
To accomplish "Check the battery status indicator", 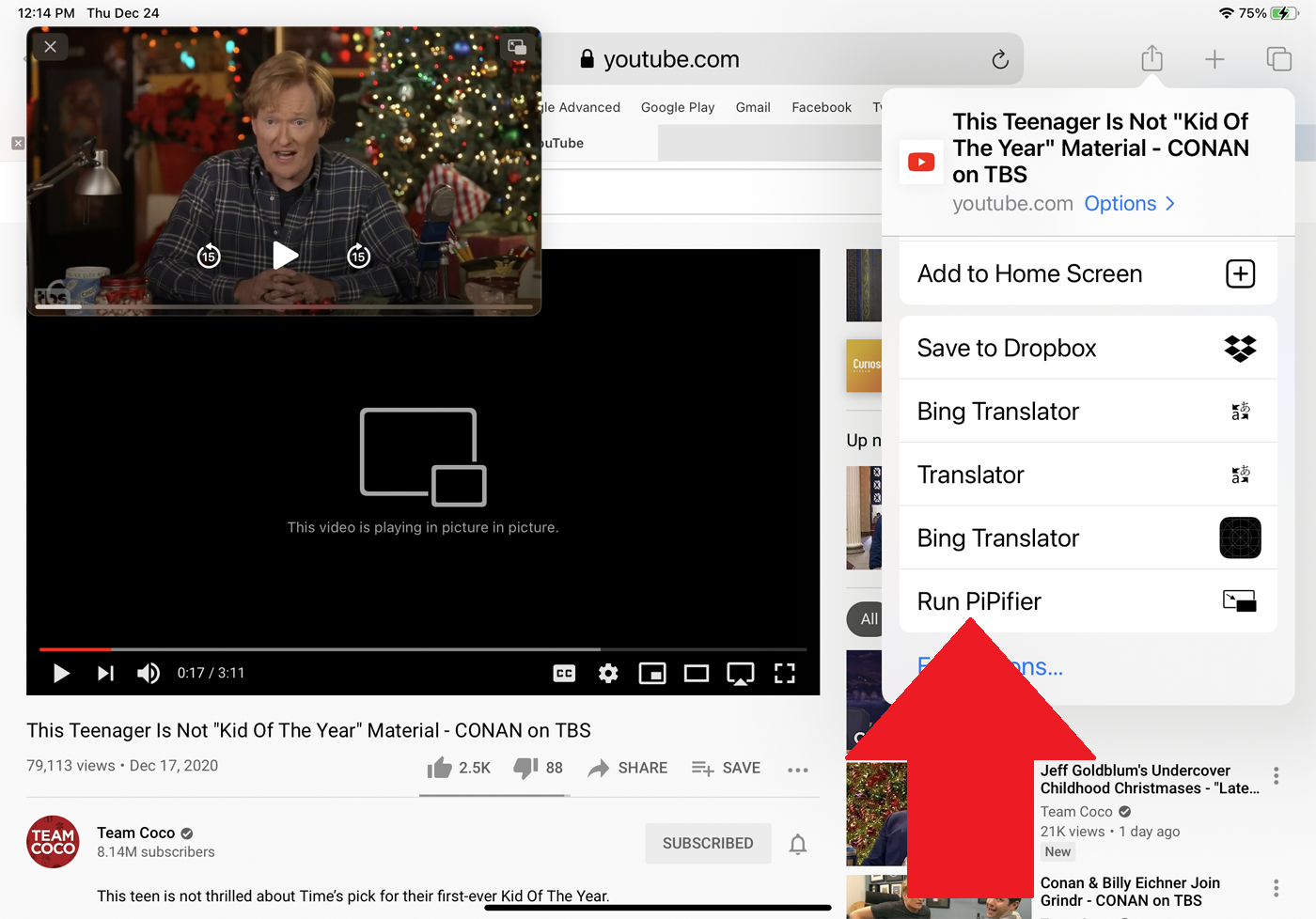I will tap(1284, 13).
